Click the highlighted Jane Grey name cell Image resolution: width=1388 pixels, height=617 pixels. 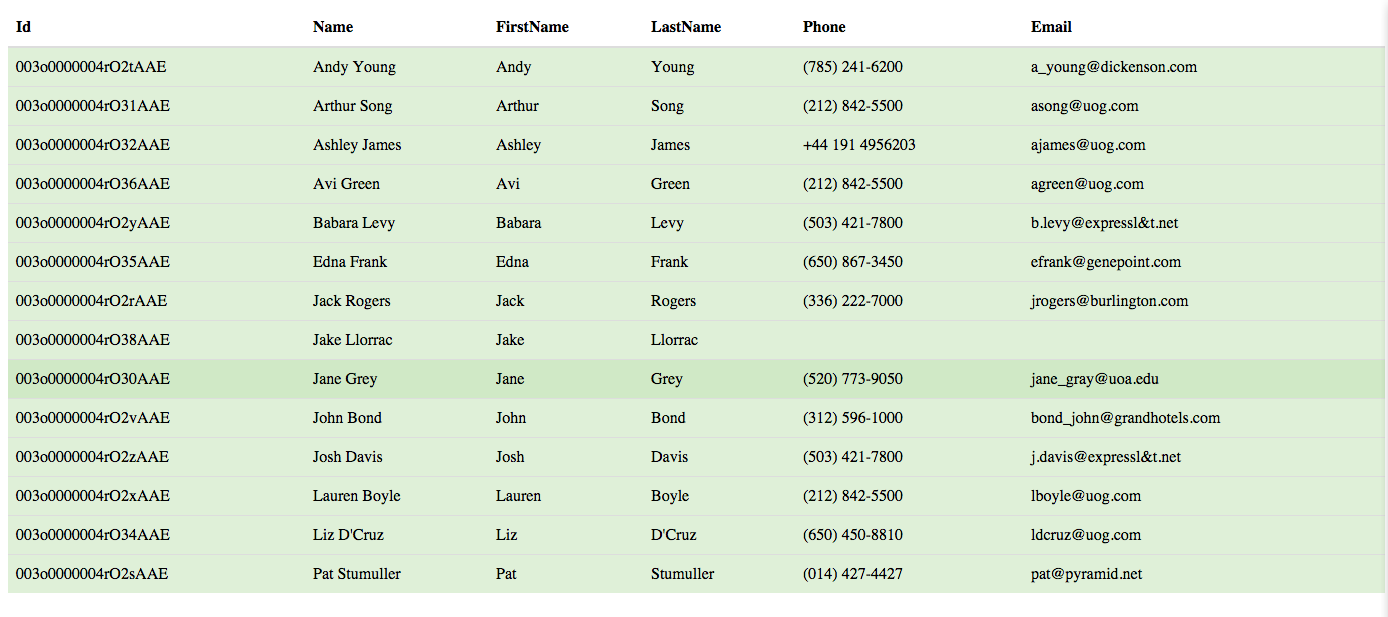(345, 379)
